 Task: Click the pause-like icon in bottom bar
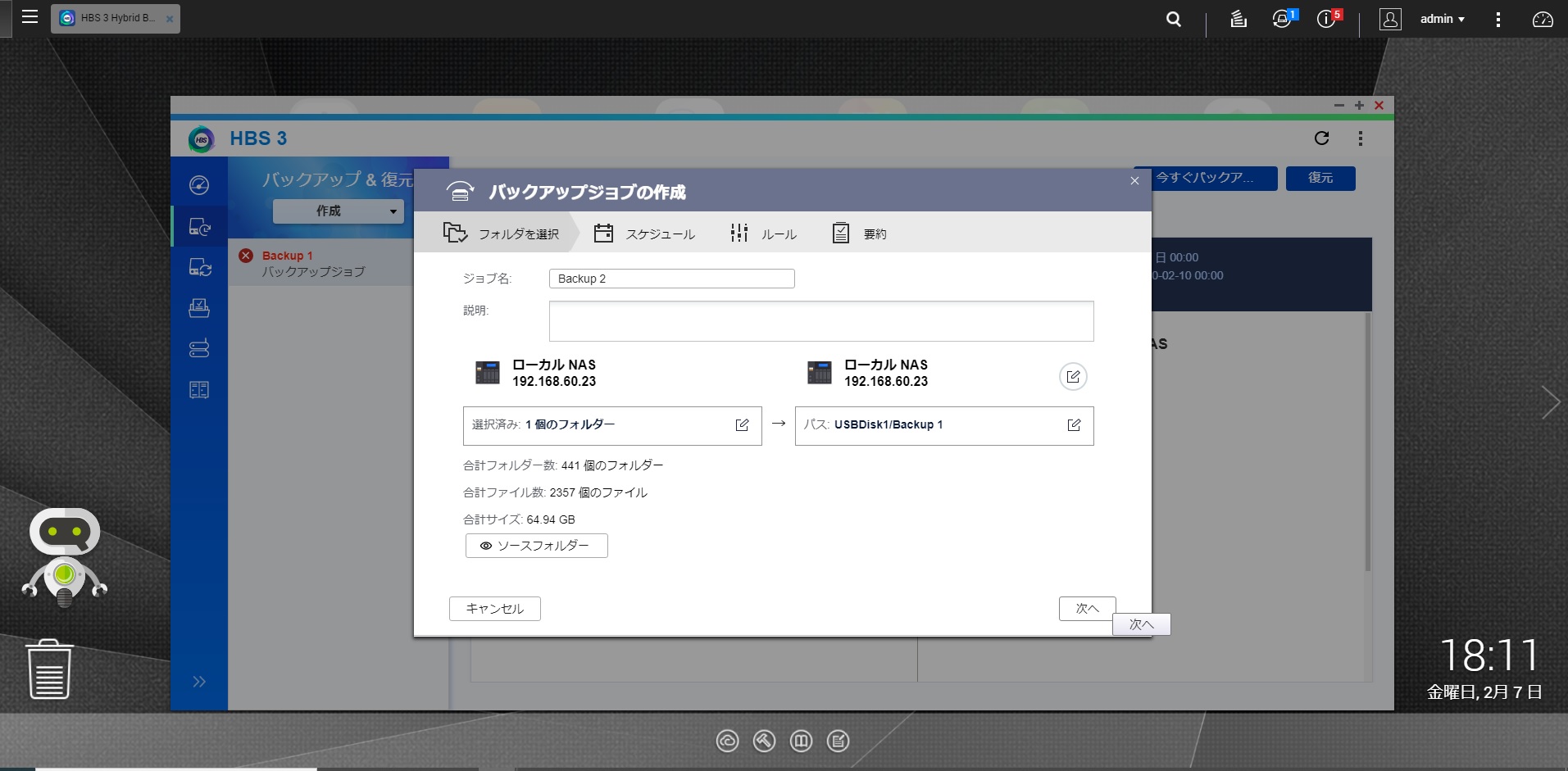[801, 742]
